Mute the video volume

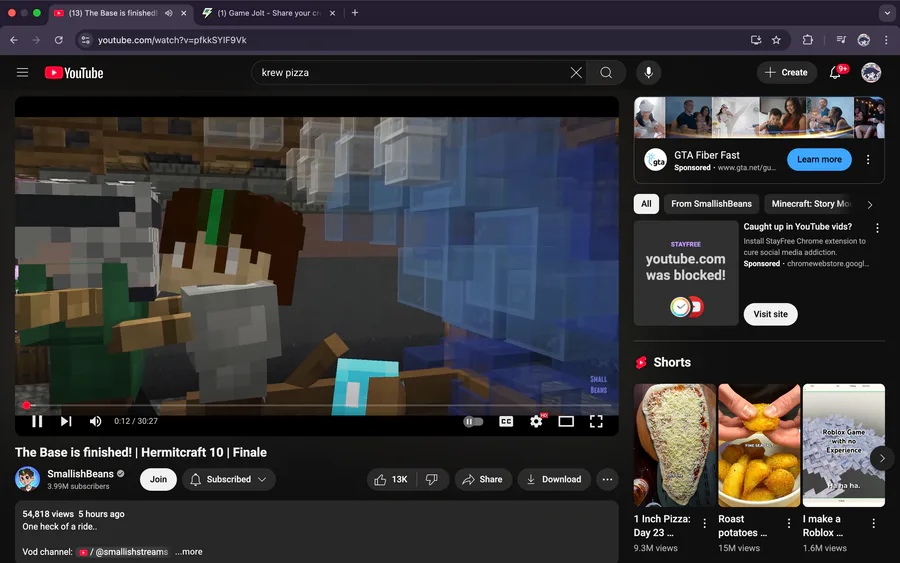click(x=95, y=421)
